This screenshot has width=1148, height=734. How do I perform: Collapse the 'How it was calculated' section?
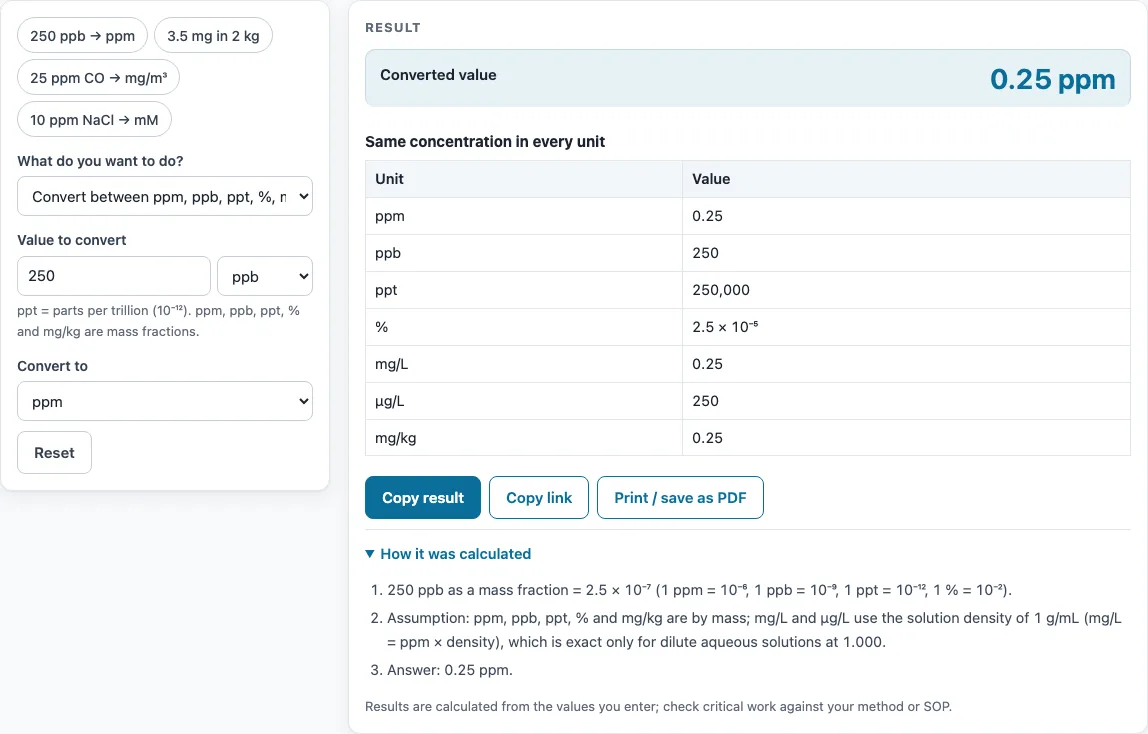448,554
